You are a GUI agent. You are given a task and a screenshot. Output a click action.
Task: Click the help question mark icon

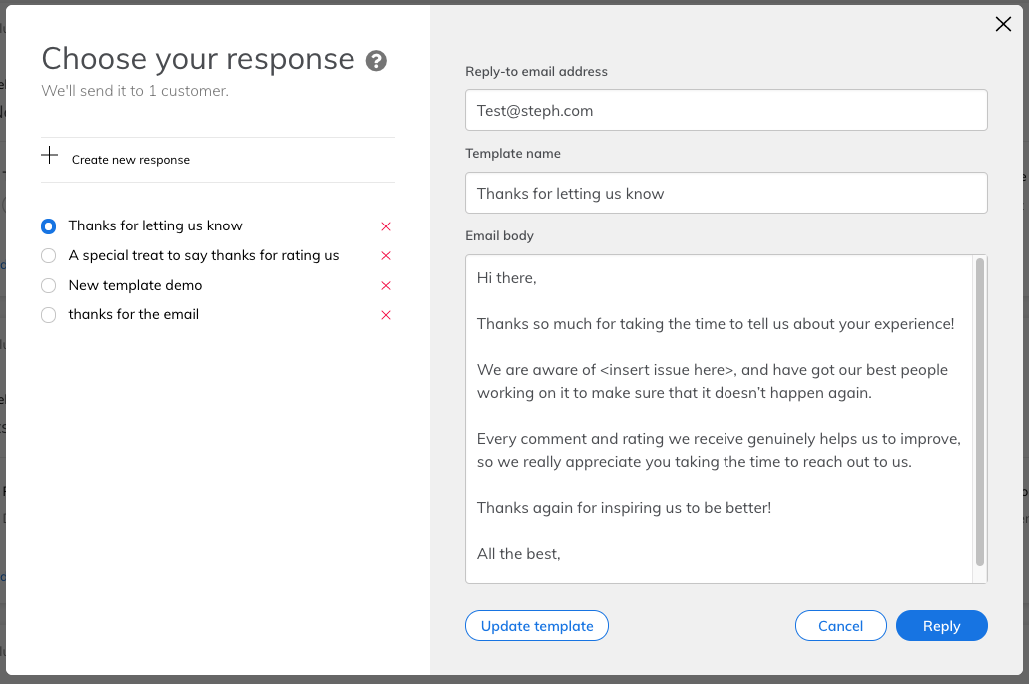coord(376,61)
